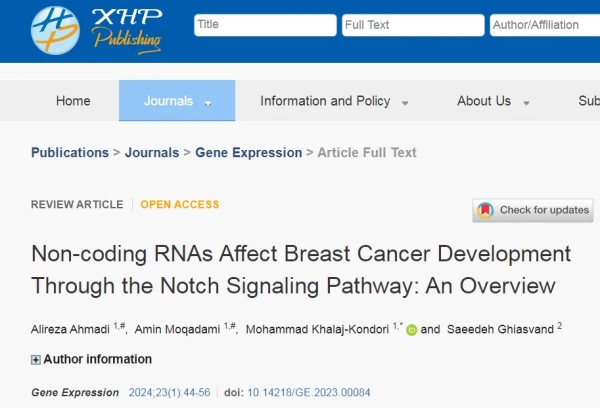
Task: Open the 2024;23(1):44-56 issue link
Action: [x=170, y=393]
